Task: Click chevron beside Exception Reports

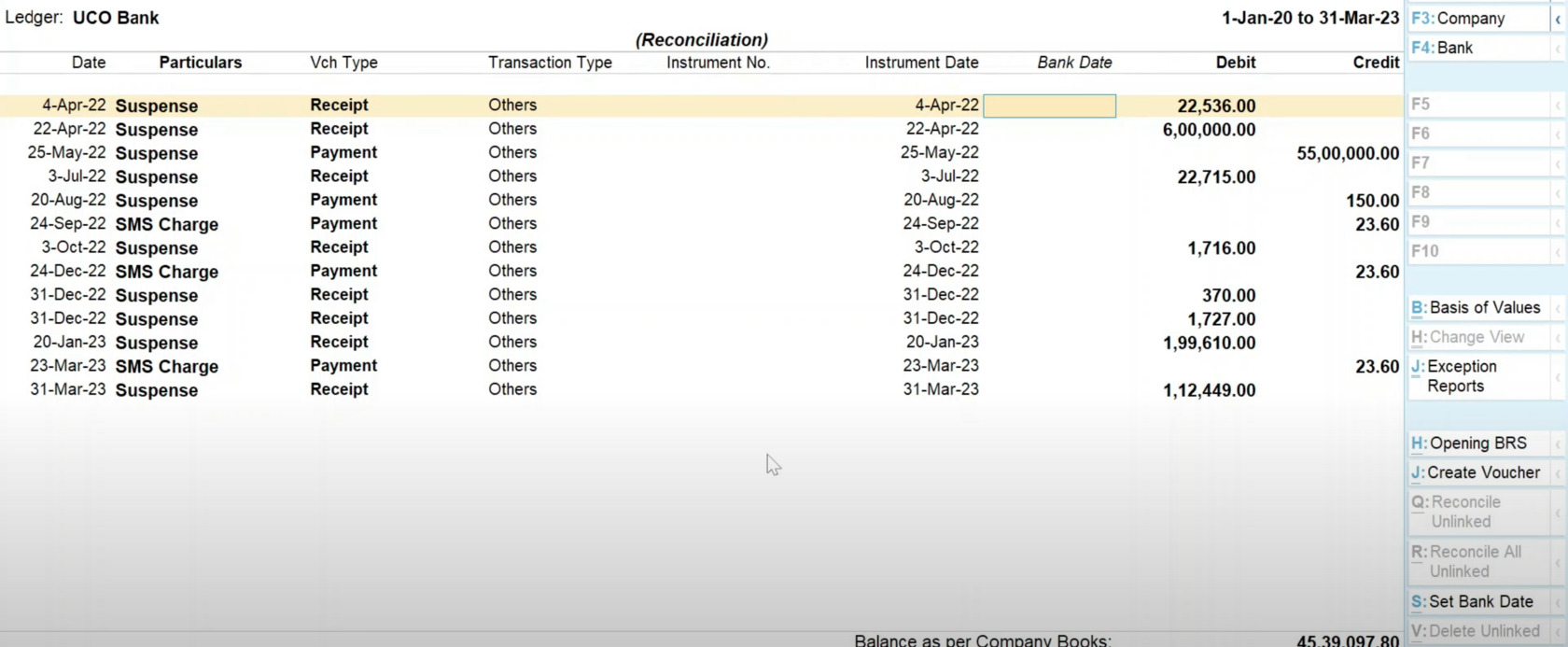Action: pos(1558,377)
